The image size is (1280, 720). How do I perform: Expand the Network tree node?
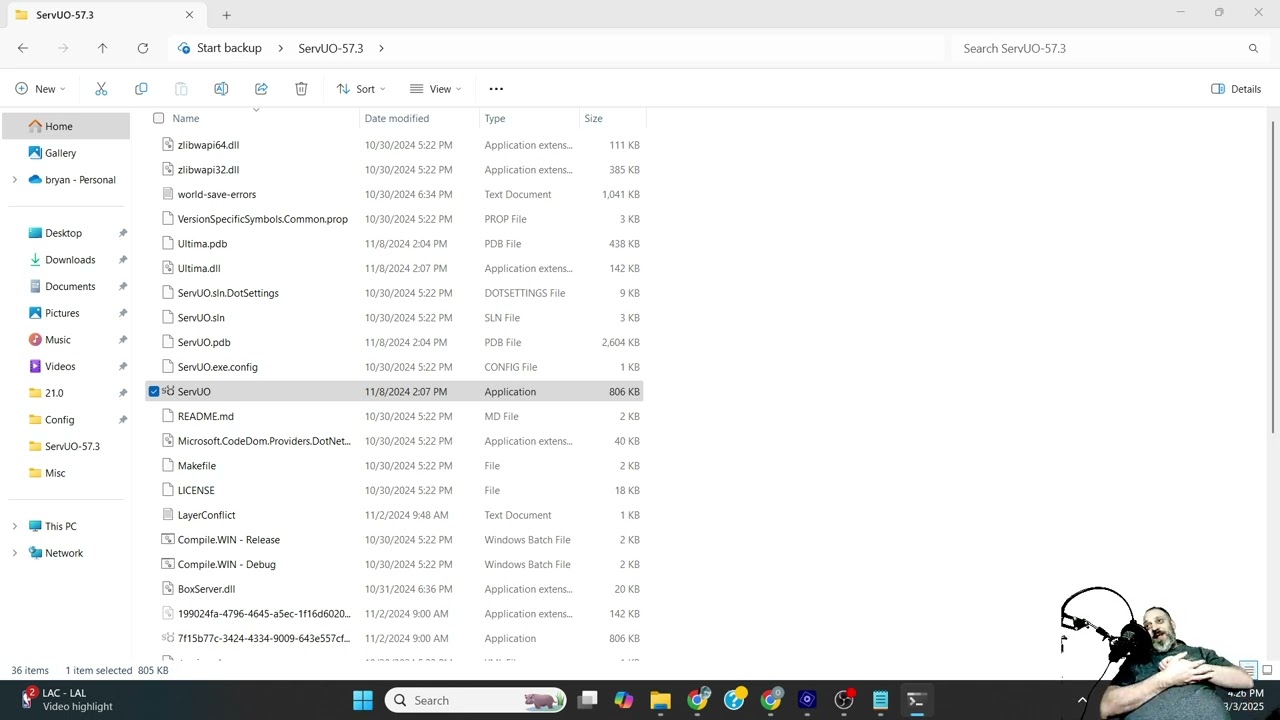tap(14, 553)
